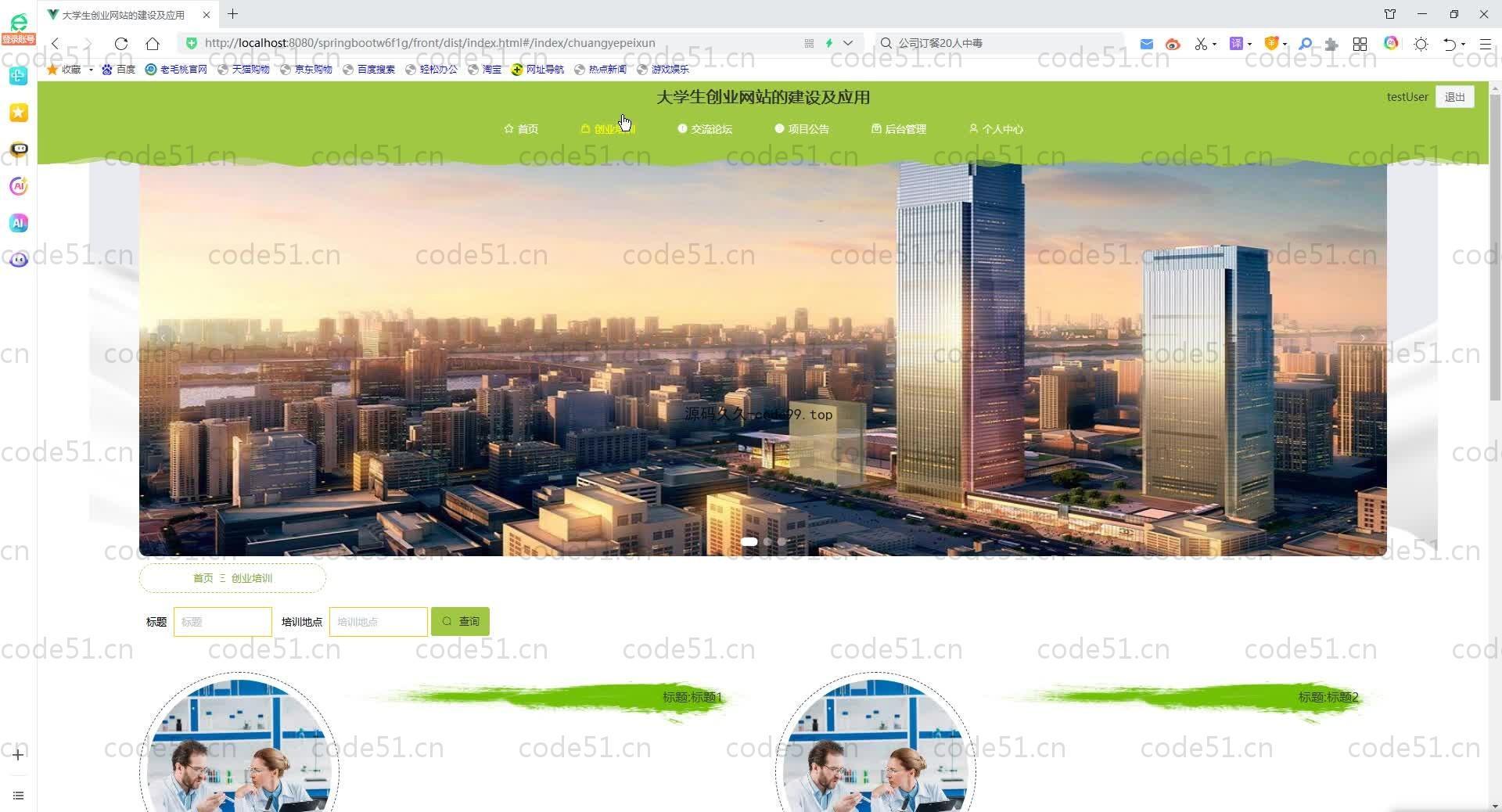Select the 首页 navigation menu item
Viewport: 1502px width, 812px height.
(x=521, y=129)
